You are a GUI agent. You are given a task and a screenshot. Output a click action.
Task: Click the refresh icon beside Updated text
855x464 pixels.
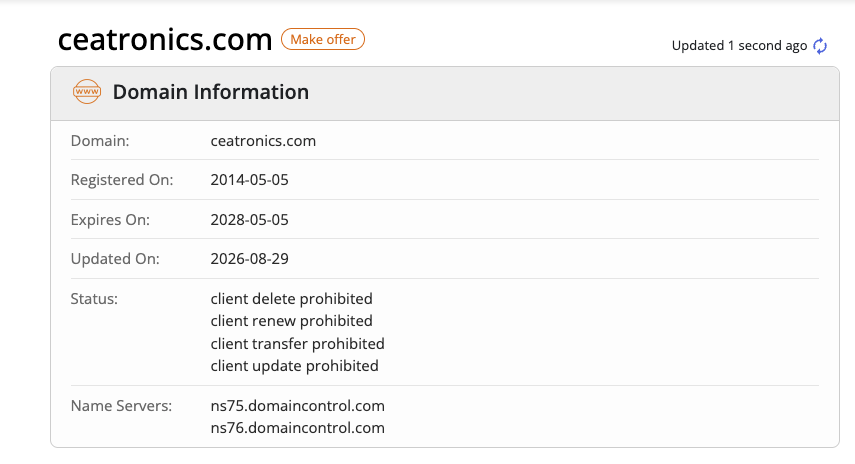click(820, 46)
